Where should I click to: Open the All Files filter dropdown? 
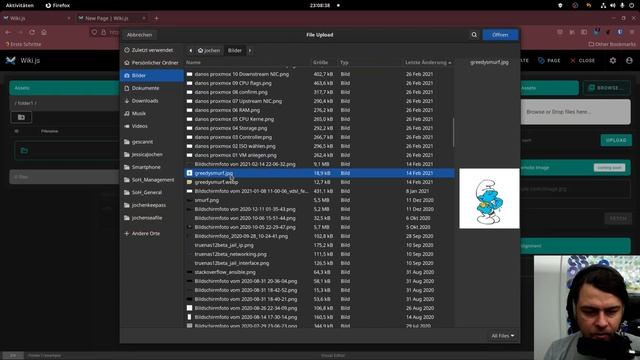[x=502, y=336]
